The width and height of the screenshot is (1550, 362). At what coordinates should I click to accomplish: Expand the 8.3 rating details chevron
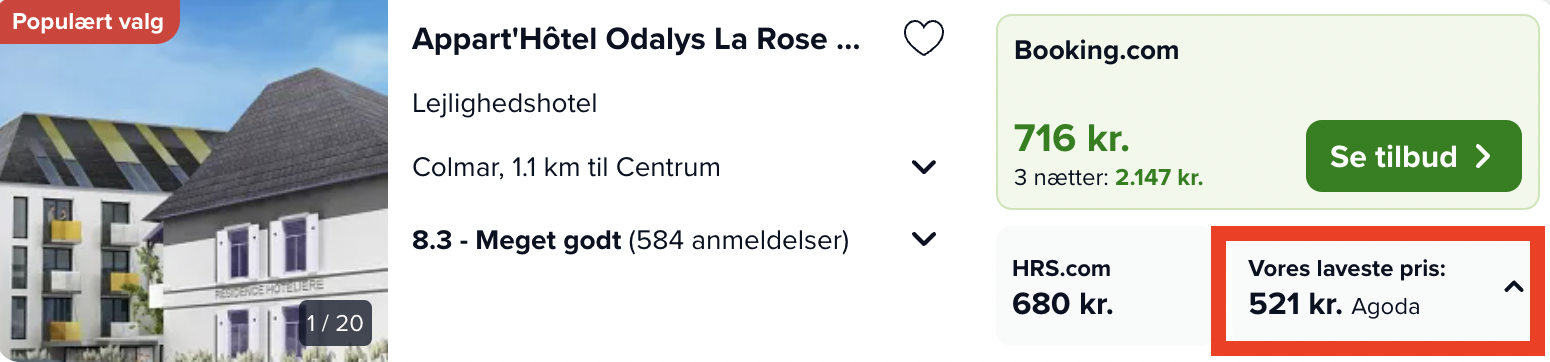tap(924, 240)
